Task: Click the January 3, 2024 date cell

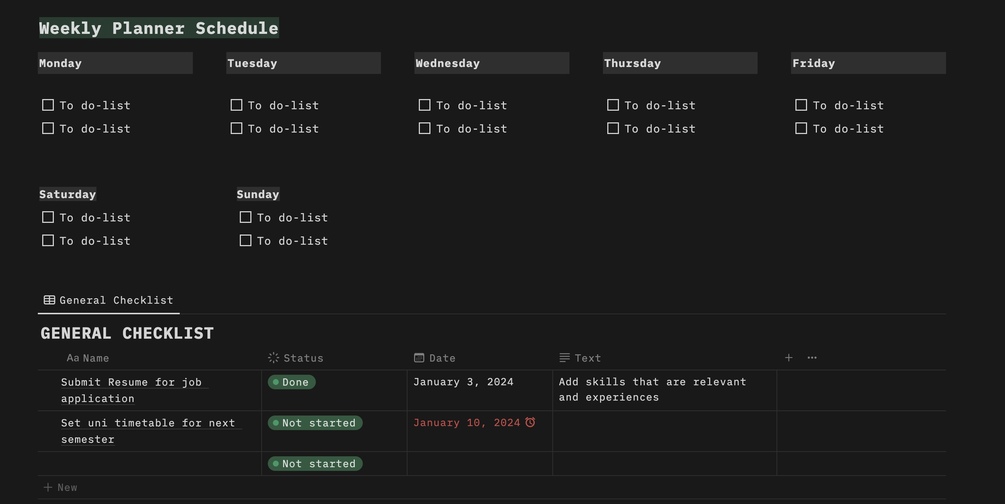Action: pyautogui.click(x=463, y=382)
